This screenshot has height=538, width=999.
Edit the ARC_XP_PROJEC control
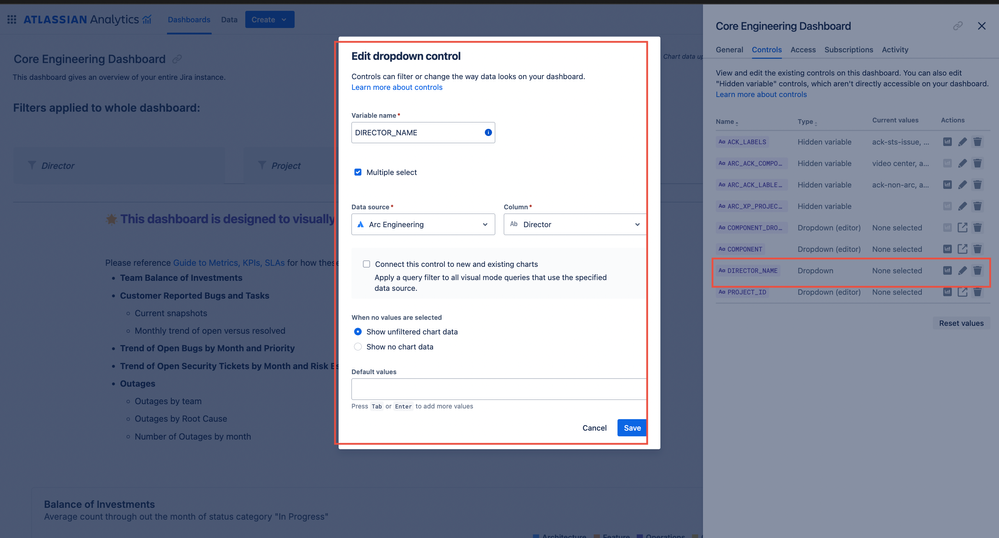(962, 206)
